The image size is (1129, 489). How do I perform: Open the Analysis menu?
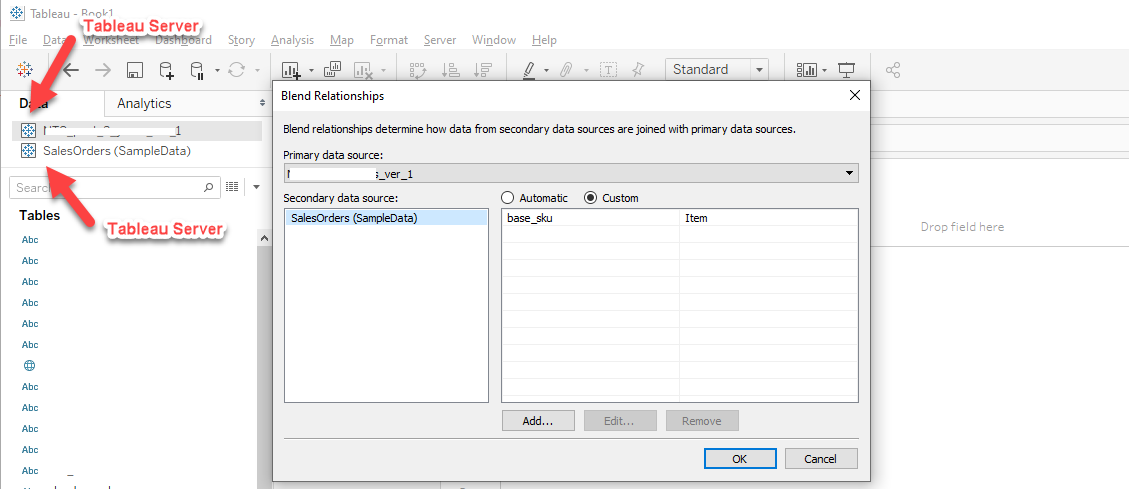(292, 40)
